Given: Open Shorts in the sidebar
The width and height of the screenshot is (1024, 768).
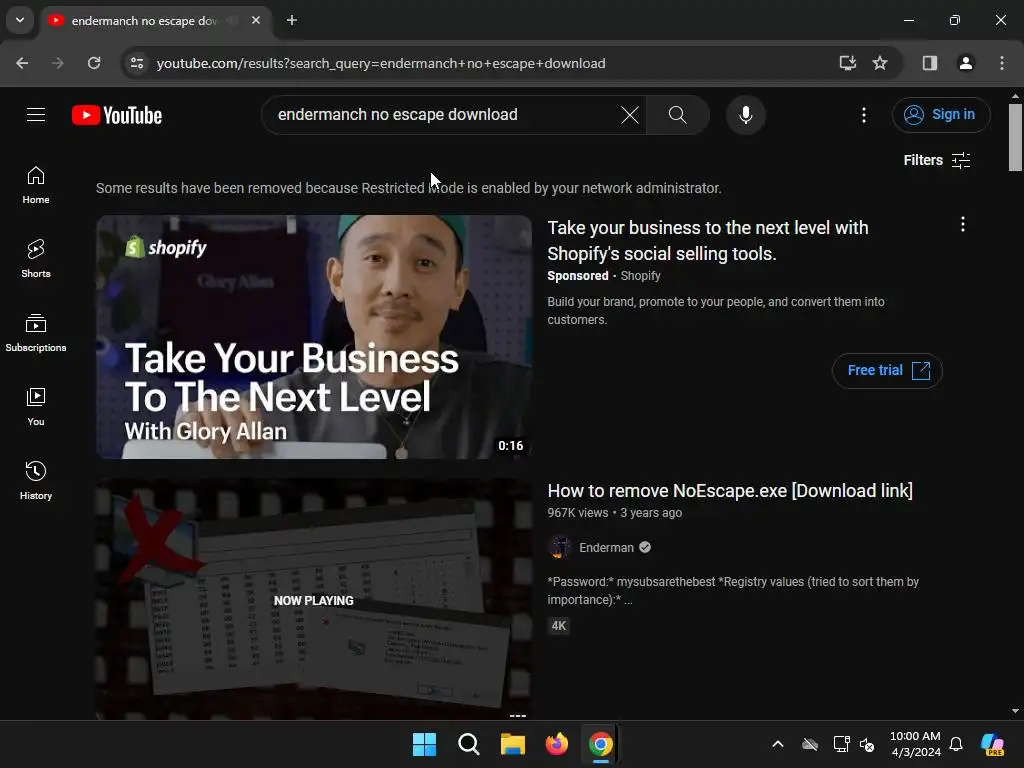Looking at the screenshot, I should click(36, 259).
